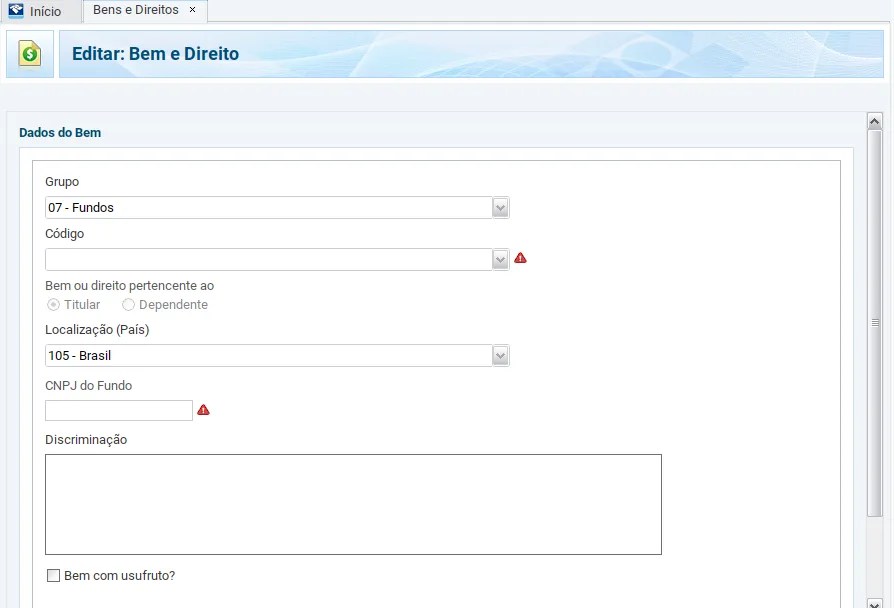Click the Receita Federal icon on Início tab
The image size is (894, 608).
point(16,11)
